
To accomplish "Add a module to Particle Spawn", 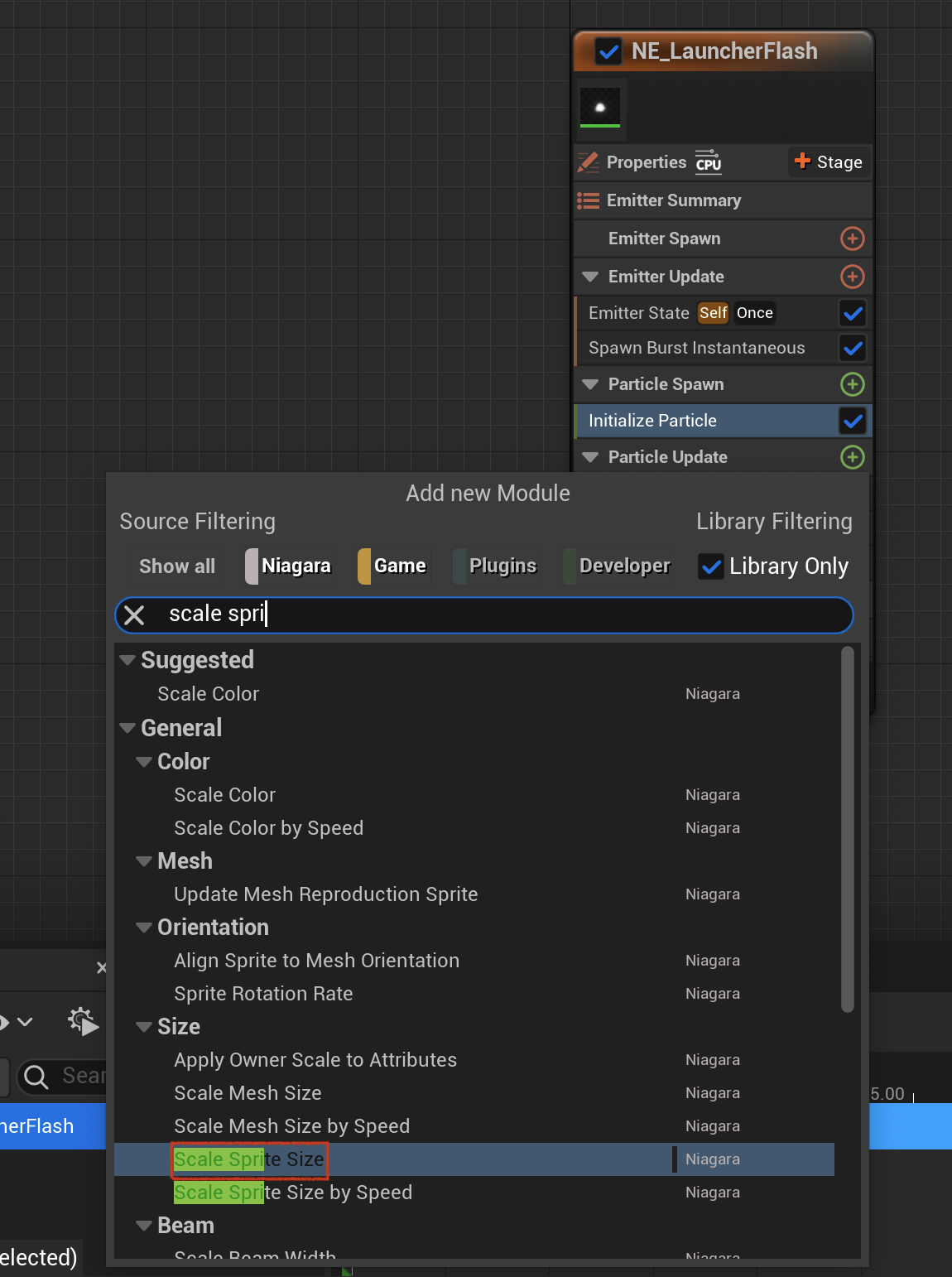I will [853, 384].
